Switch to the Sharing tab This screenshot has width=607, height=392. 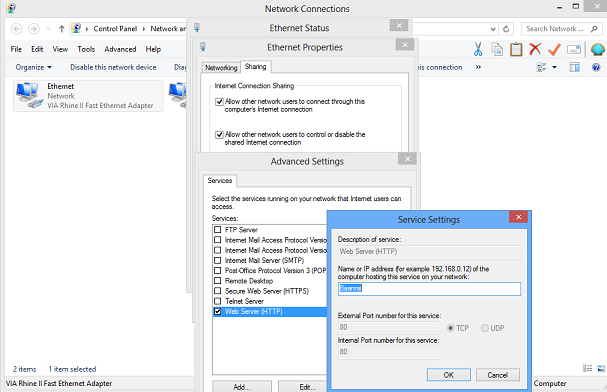click(x=255, y=67)
